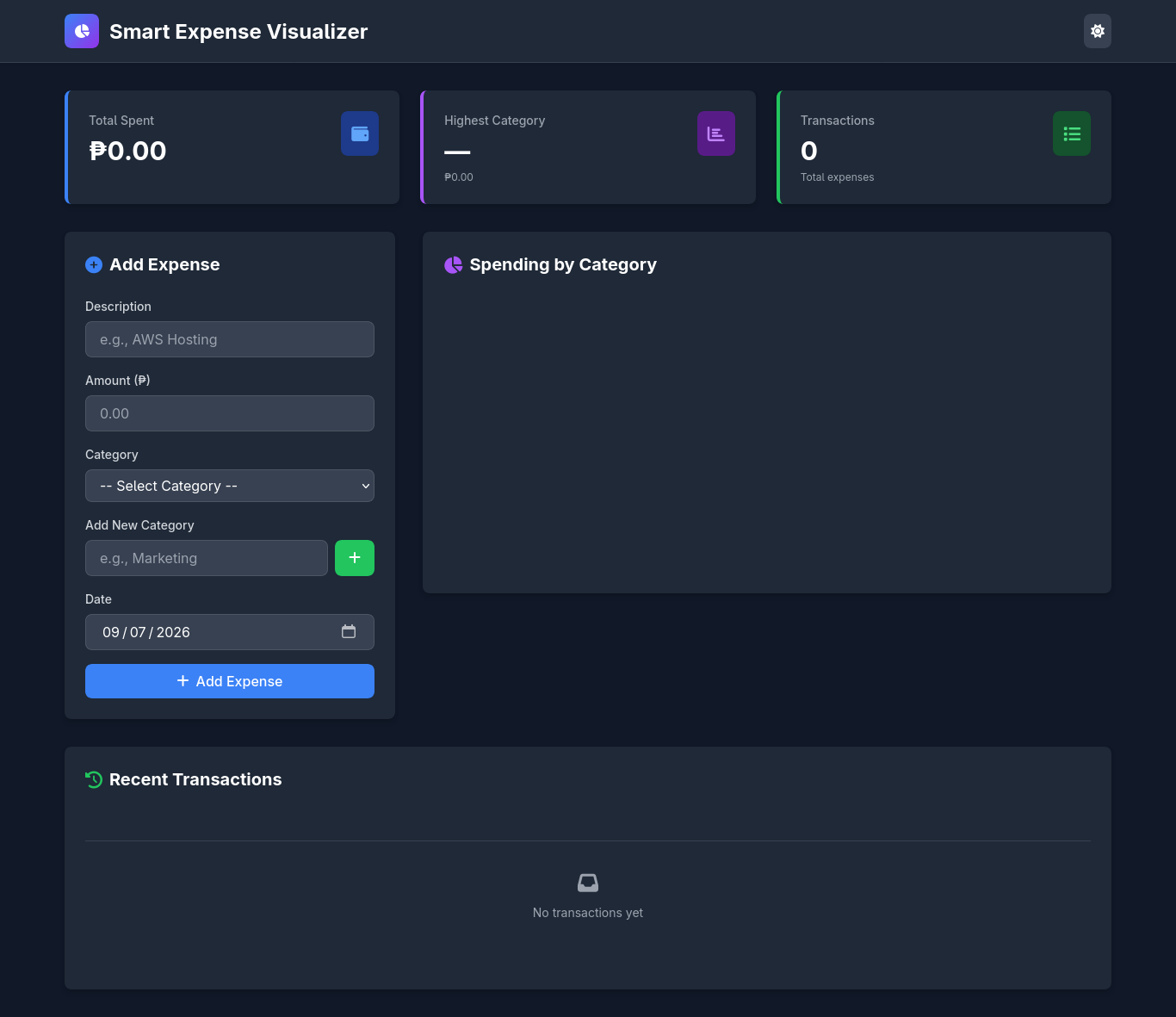Click the pie-chart app logo icon
Image resolution: width=1176 pixels, height=1017 pixels.
(x=82, y=31)
